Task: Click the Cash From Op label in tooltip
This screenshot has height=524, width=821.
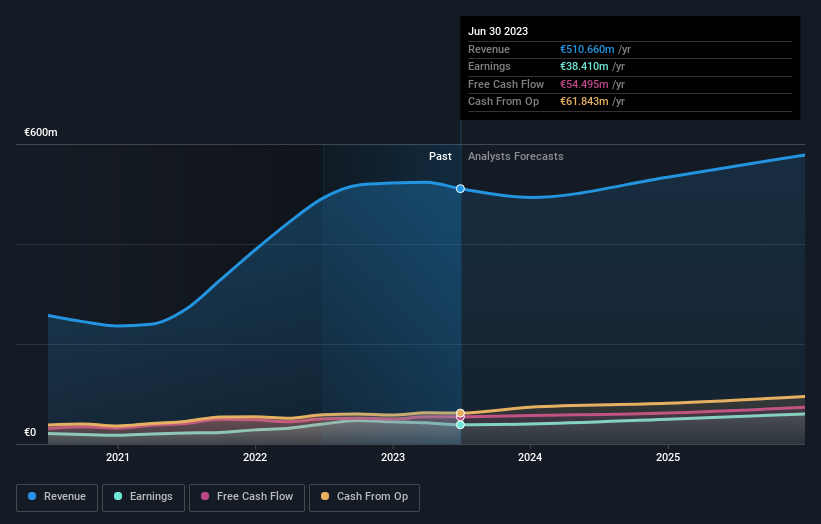Action: click(503, 102)
